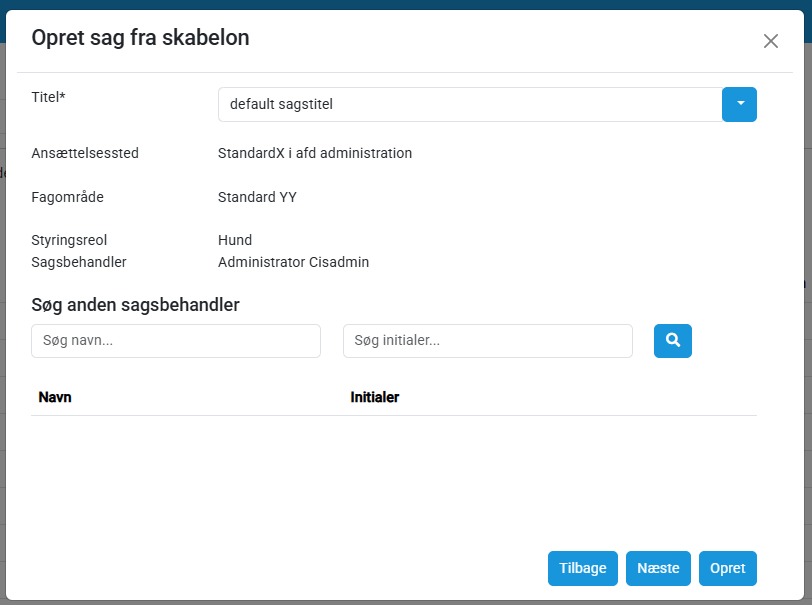Click the Styringsreol label

[69, 240]
